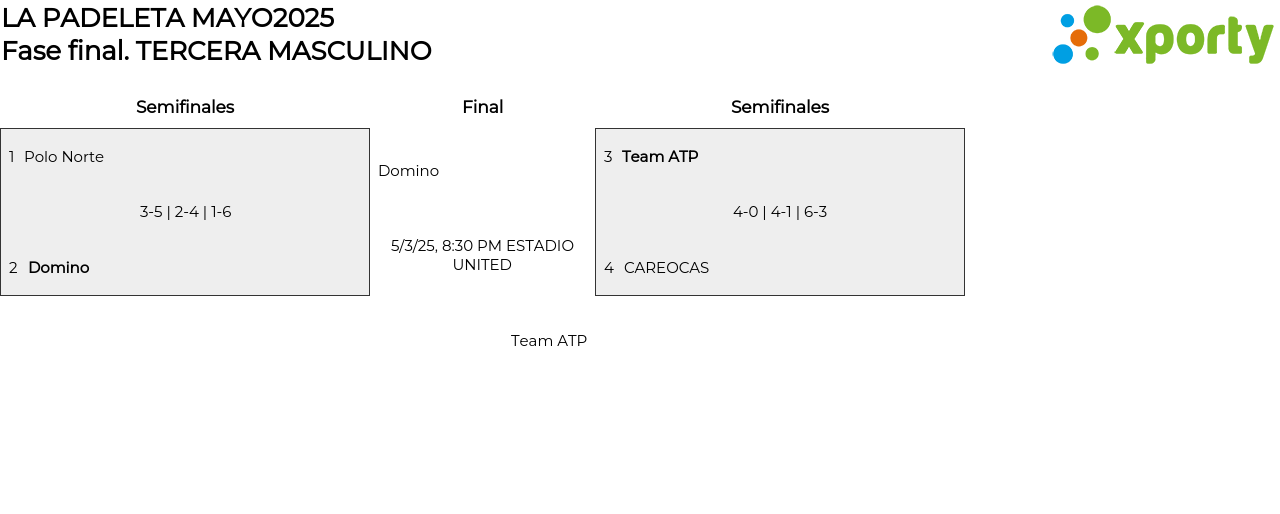This screenshot has width=1280, height=514.
Task: Click the Final column heading
Action: pos(482,107)
